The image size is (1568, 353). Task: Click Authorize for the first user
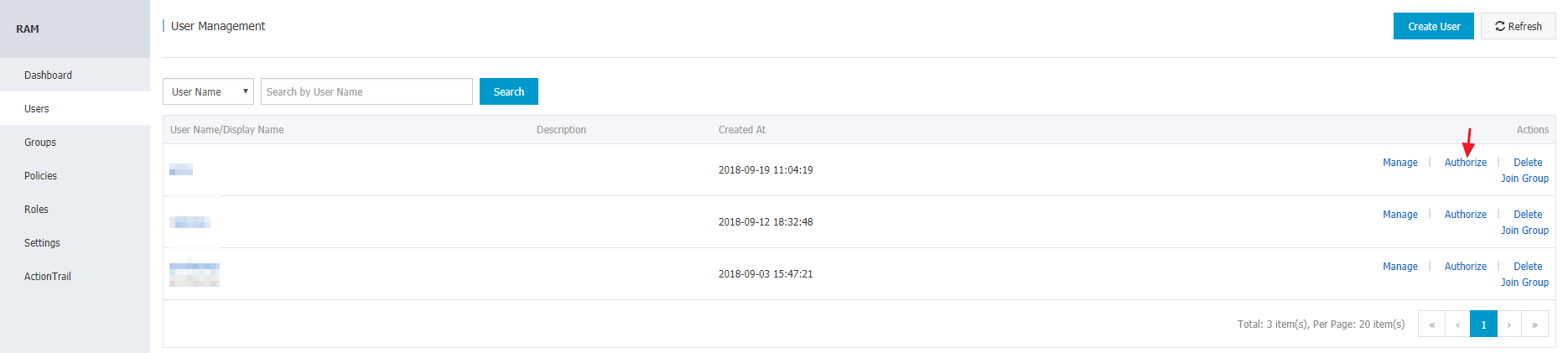click(1465, 163)
